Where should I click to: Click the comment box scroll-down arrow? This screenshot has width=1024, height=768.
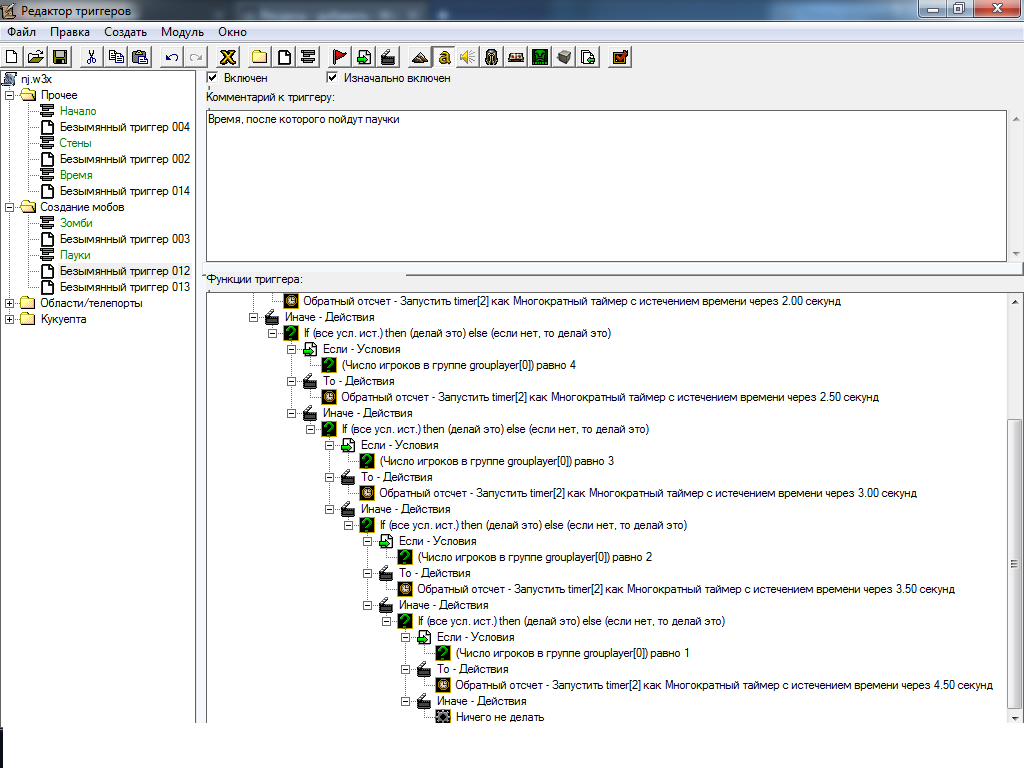point(1016,254)
